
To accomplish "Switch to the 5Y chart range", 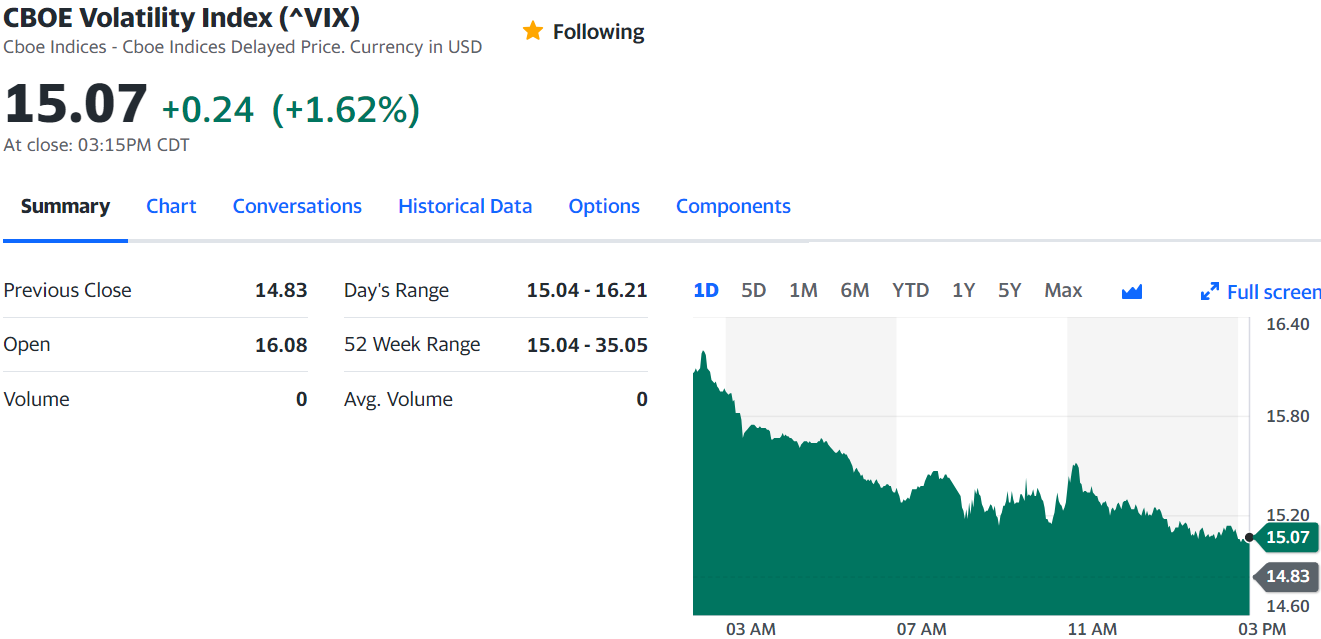I will tap(1009, 290).
